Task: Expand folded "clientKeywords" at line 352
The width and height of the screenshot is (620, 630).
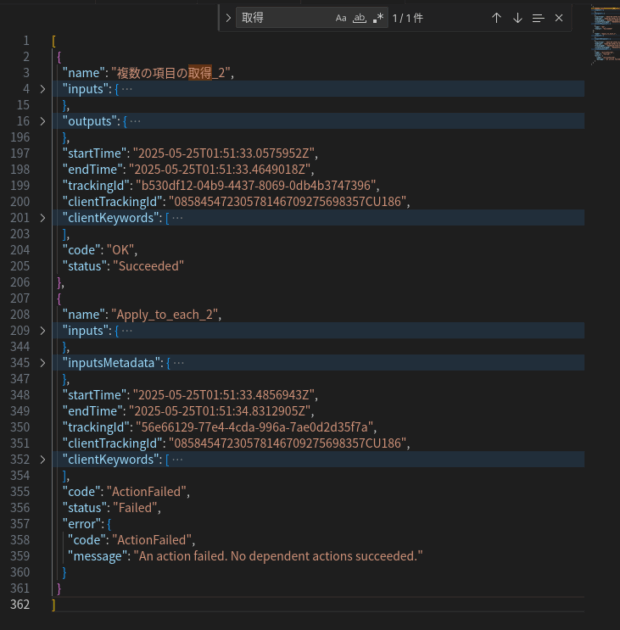Action: point(43,460)
